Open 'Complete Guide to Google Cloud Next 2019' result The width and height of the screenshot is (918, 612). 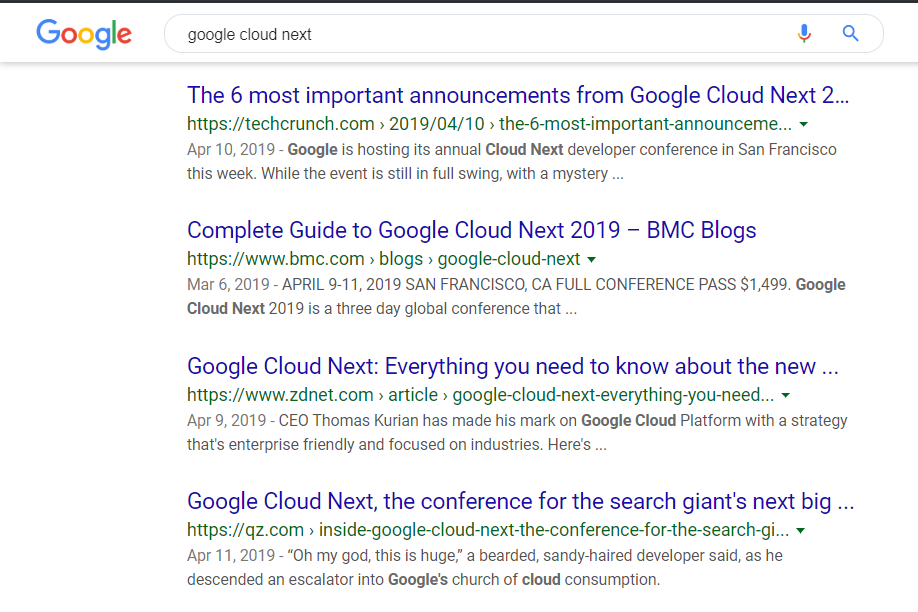[x=471, y=230]
